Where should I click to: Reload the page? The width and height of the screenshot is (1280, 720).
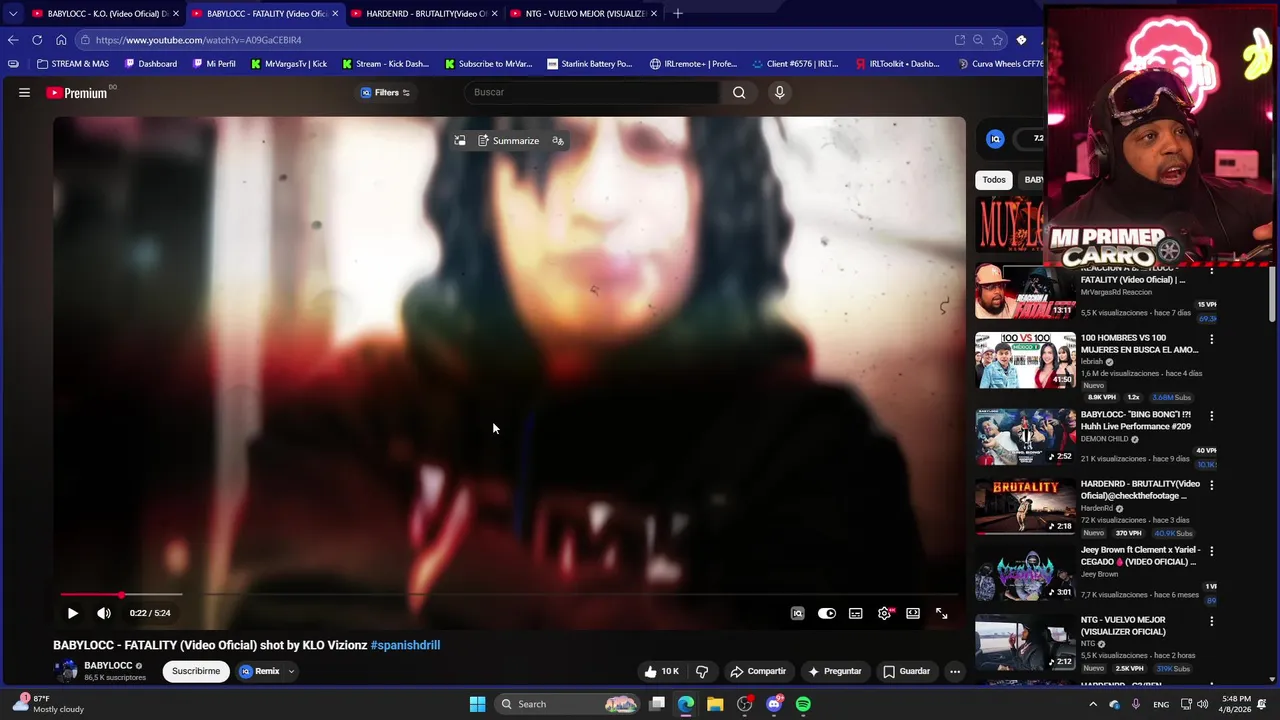[x=37, y=40]
